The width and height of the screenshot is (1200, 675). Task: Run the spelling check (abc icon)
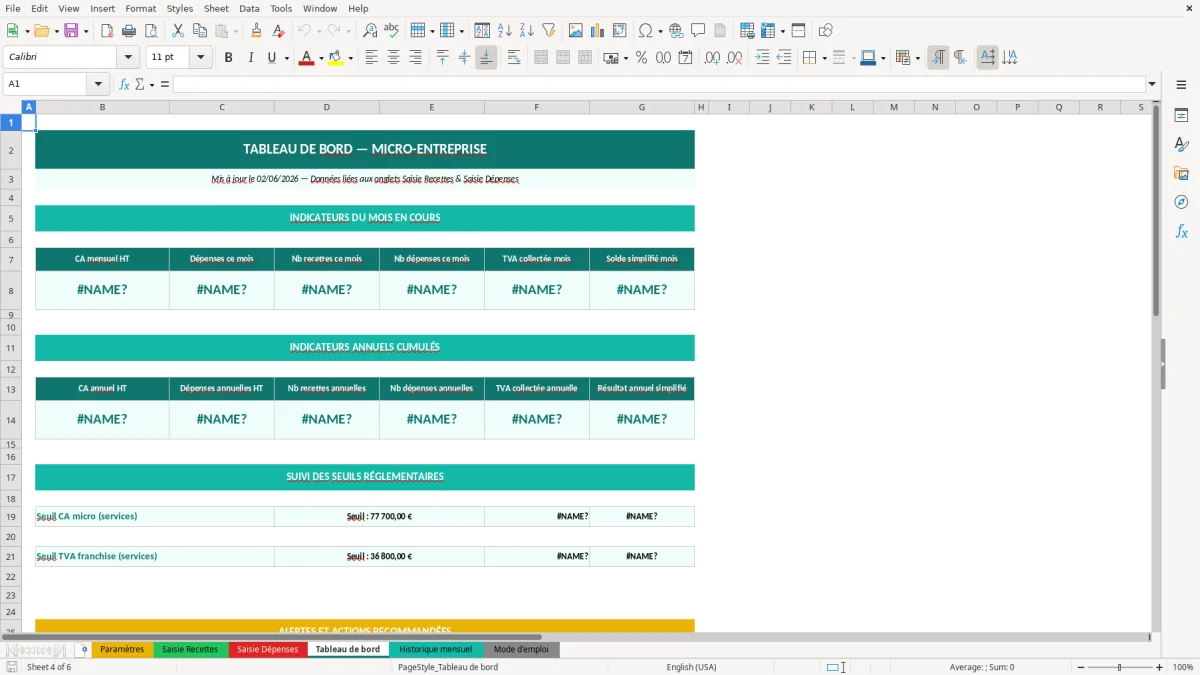[x=391, y=31]
